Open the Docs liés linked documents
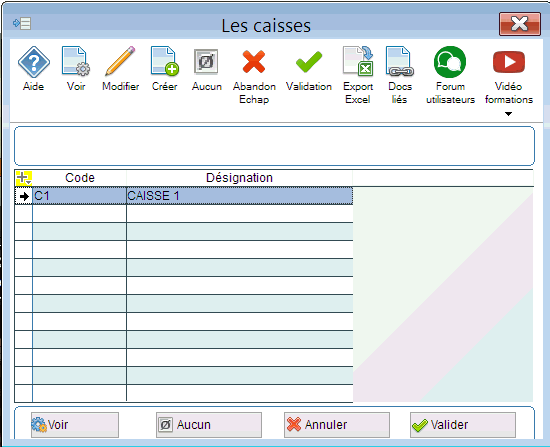The width and height of the screenshot is (550, 447). [400, 61]
